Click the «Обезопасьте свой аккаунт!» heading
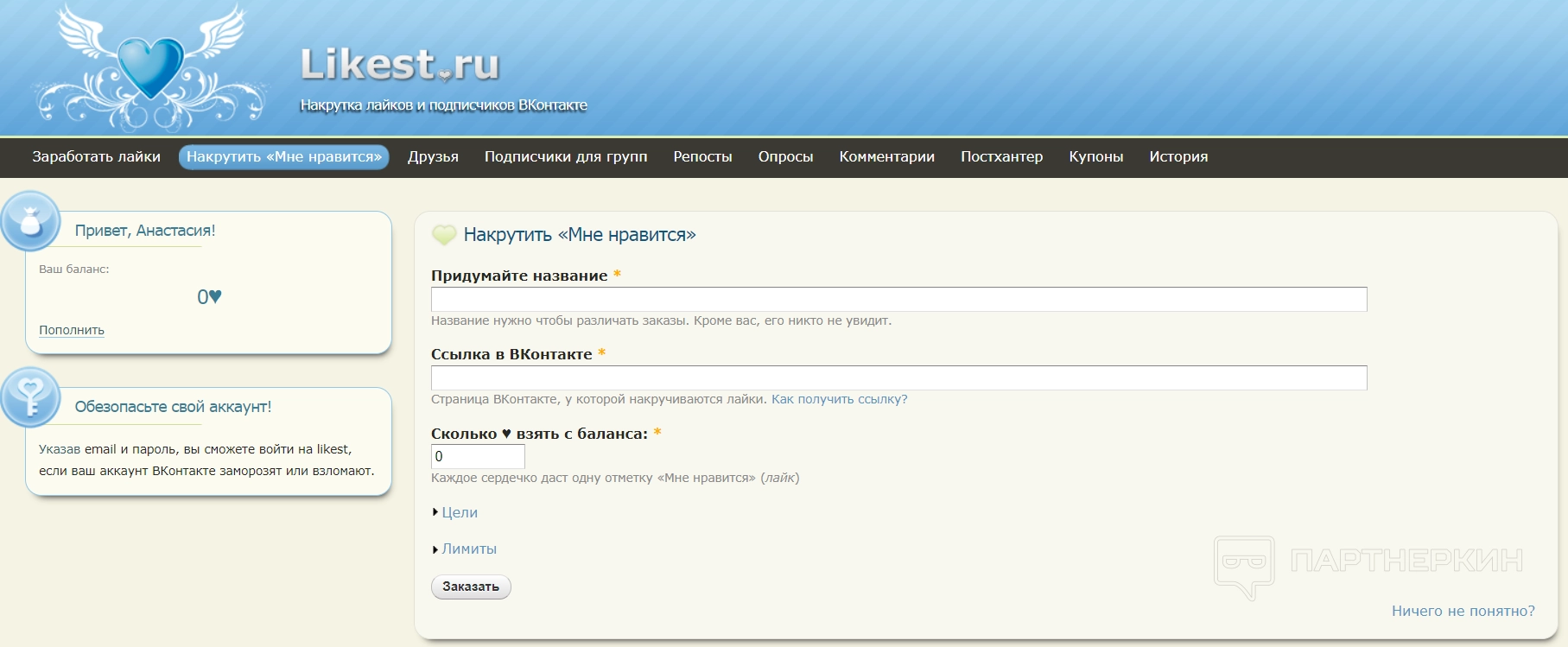This screenshot has width=1568, height=647. (x=173, y=407)
